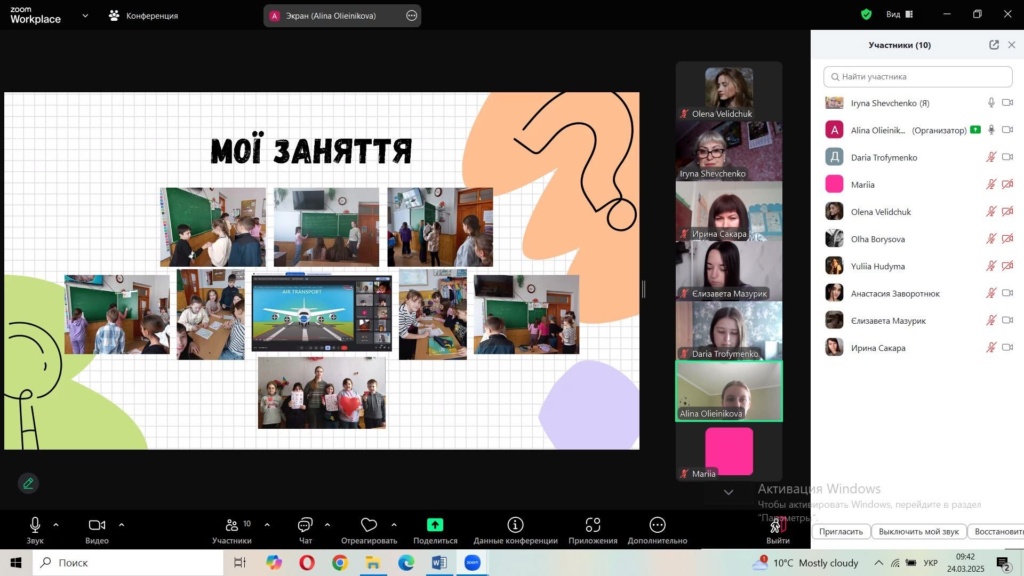The width and height of the screenshot is (1024, 576).
Task: Launch Google Chrome from the taskbar
Action: tap(340, 562)
